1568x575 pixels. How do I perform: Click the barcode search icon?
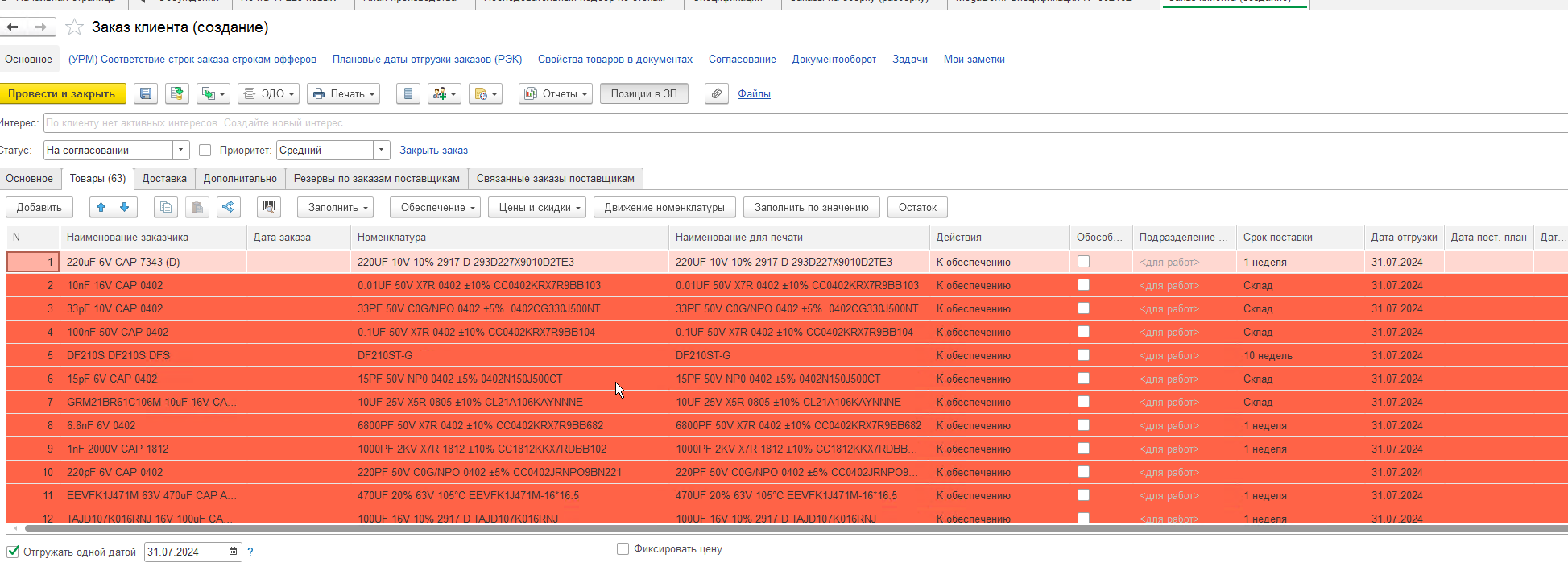pos(269,208)
